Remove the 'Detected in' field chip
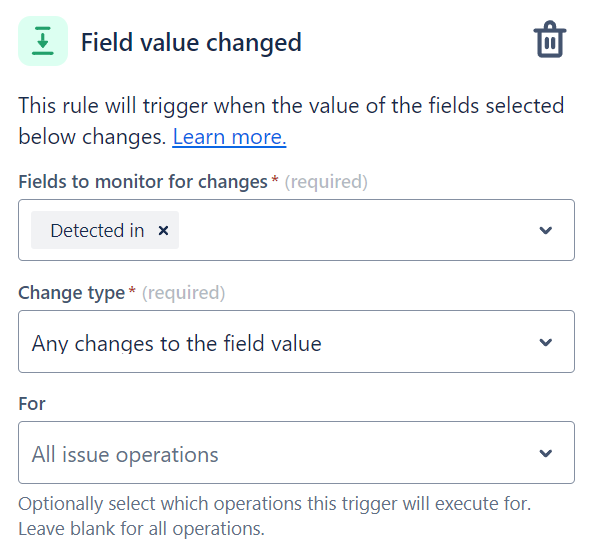 (x=163, y=230)
